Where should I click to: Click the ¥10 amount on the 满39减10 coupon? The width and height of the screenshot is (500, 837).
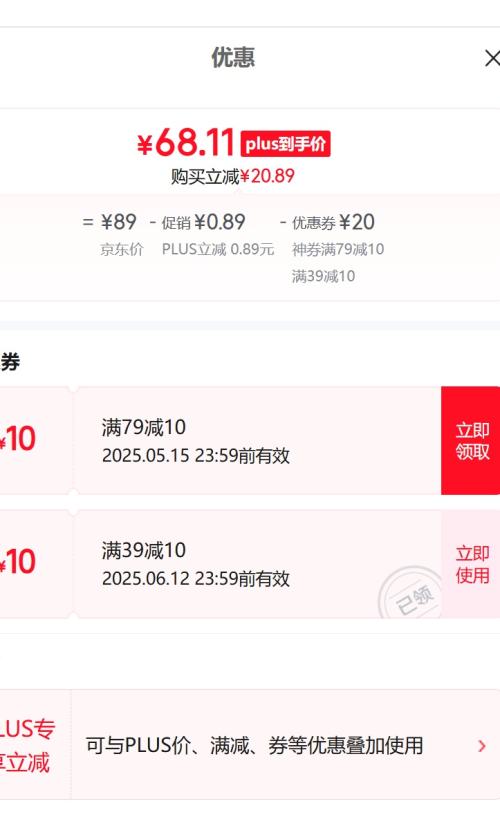(18, 562)
